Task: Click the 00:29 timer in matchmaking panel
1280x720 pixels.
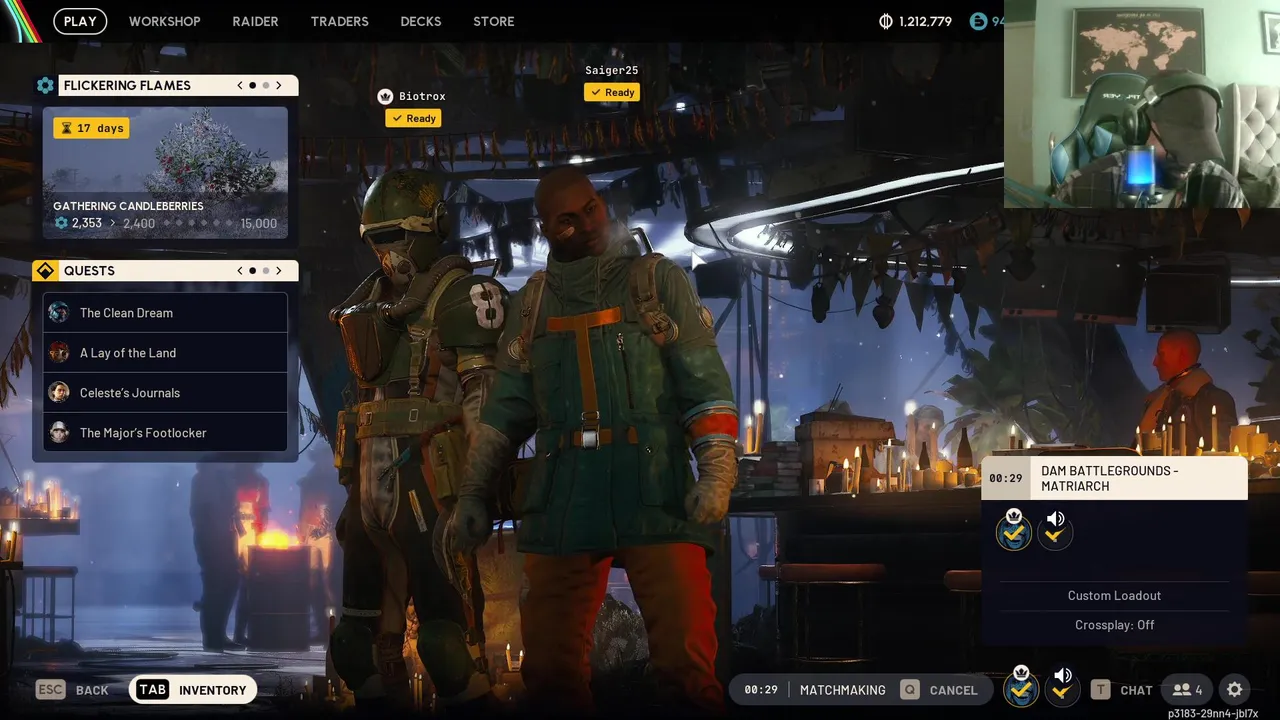Action: tap(1006, 478)
